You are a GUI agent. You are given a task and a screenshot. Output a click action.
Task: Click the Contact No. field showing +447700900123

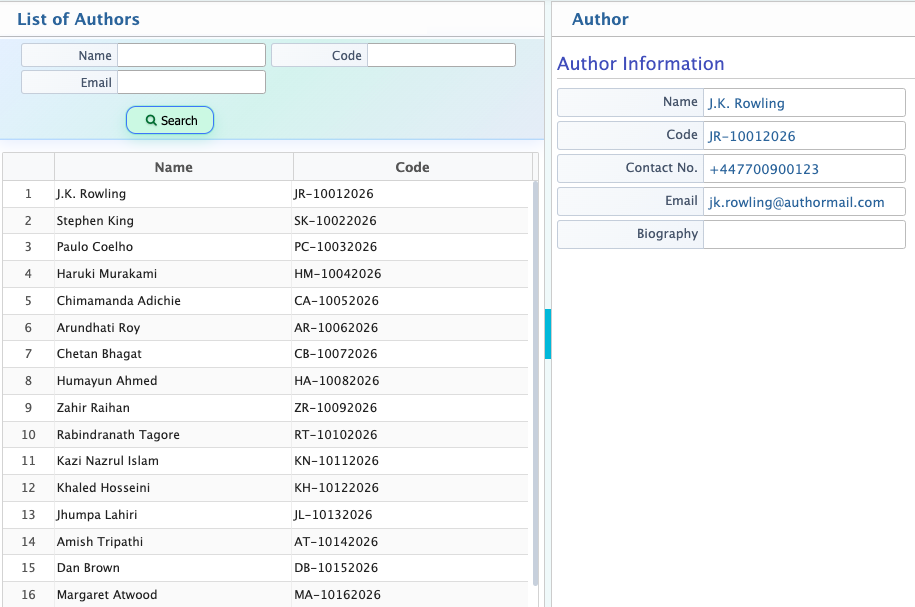point(804,168)
